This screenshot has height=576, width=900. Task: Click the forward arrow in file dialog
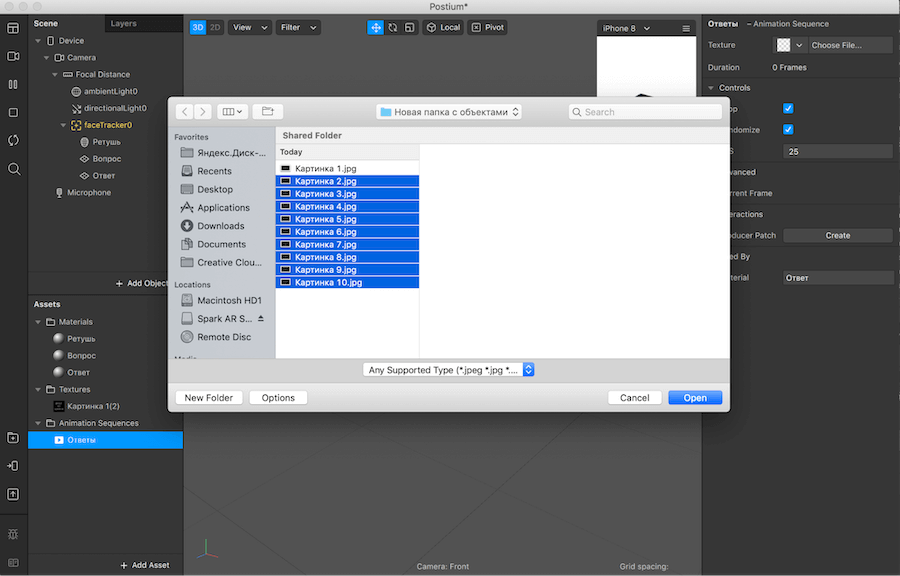coord(203,111)
